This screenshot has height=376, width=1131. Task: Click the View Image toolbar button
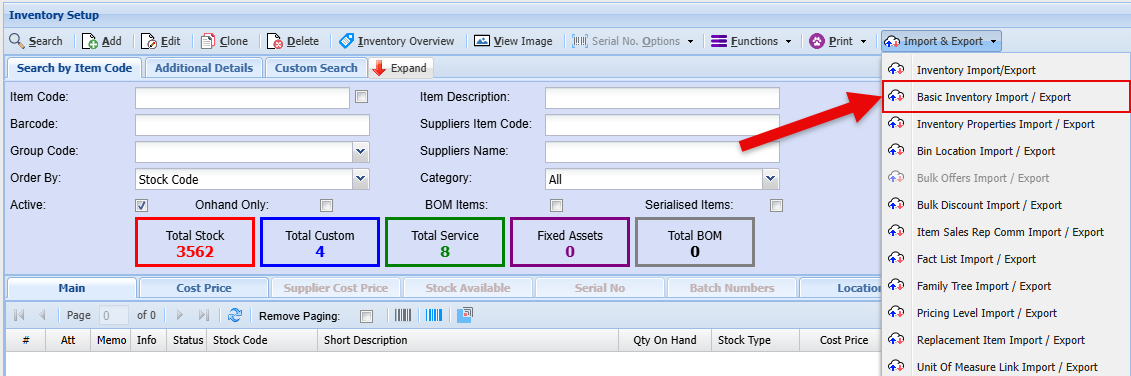click(514, 41)
